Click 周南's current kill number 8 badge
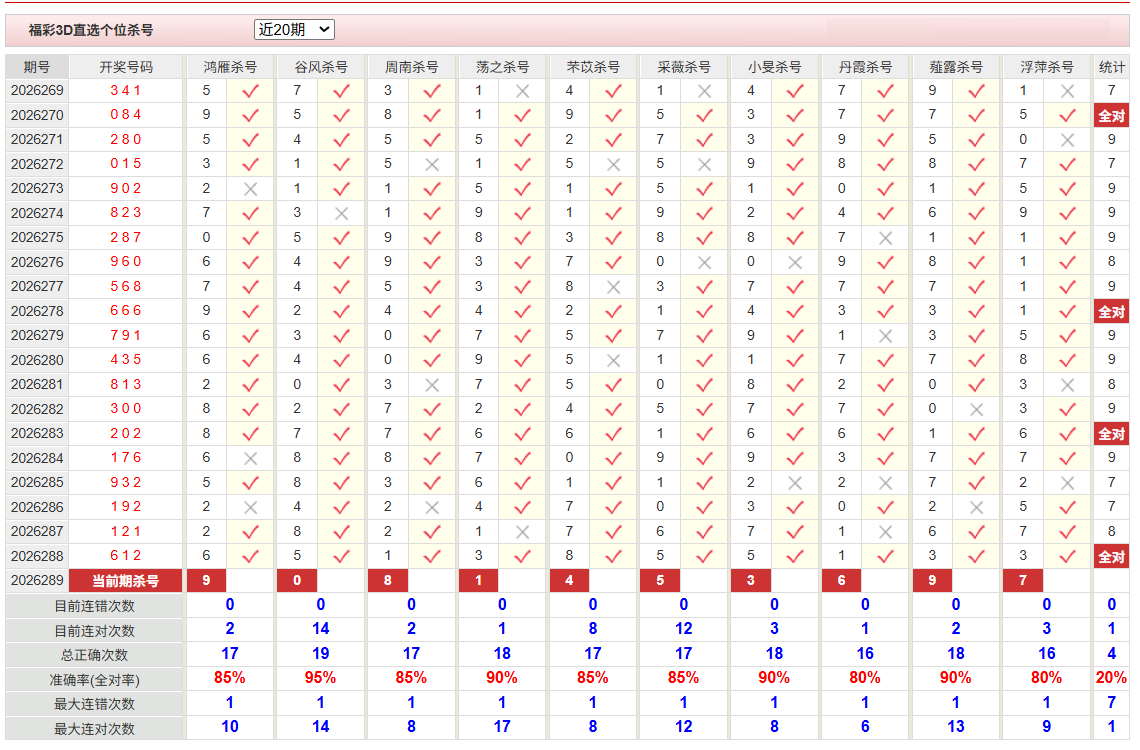This screenshot has width=1140, height=750. click(388, 581)
